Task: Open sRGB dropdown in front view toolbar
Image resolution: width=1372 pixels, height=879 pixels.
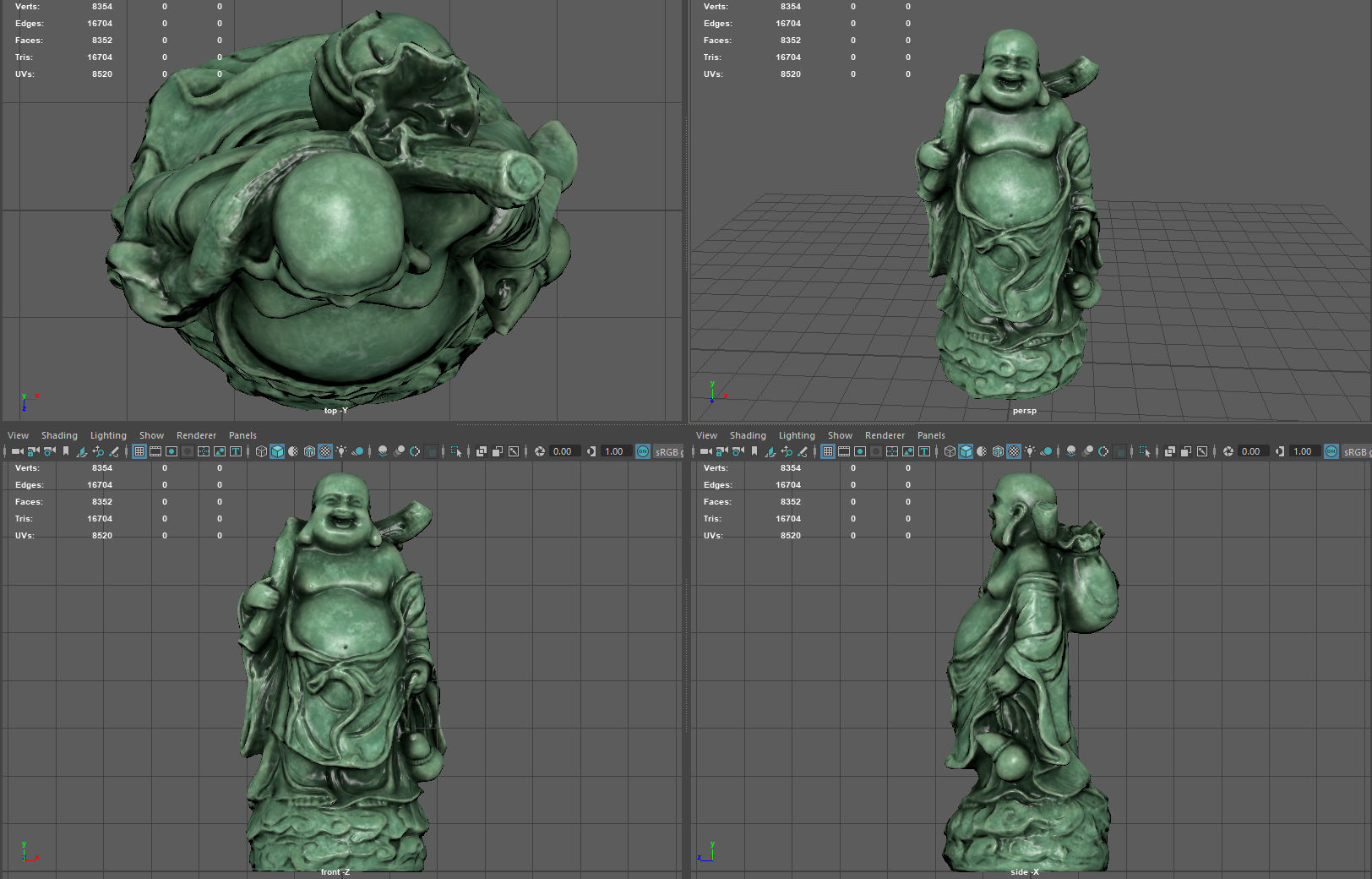Action: point(669,451)
